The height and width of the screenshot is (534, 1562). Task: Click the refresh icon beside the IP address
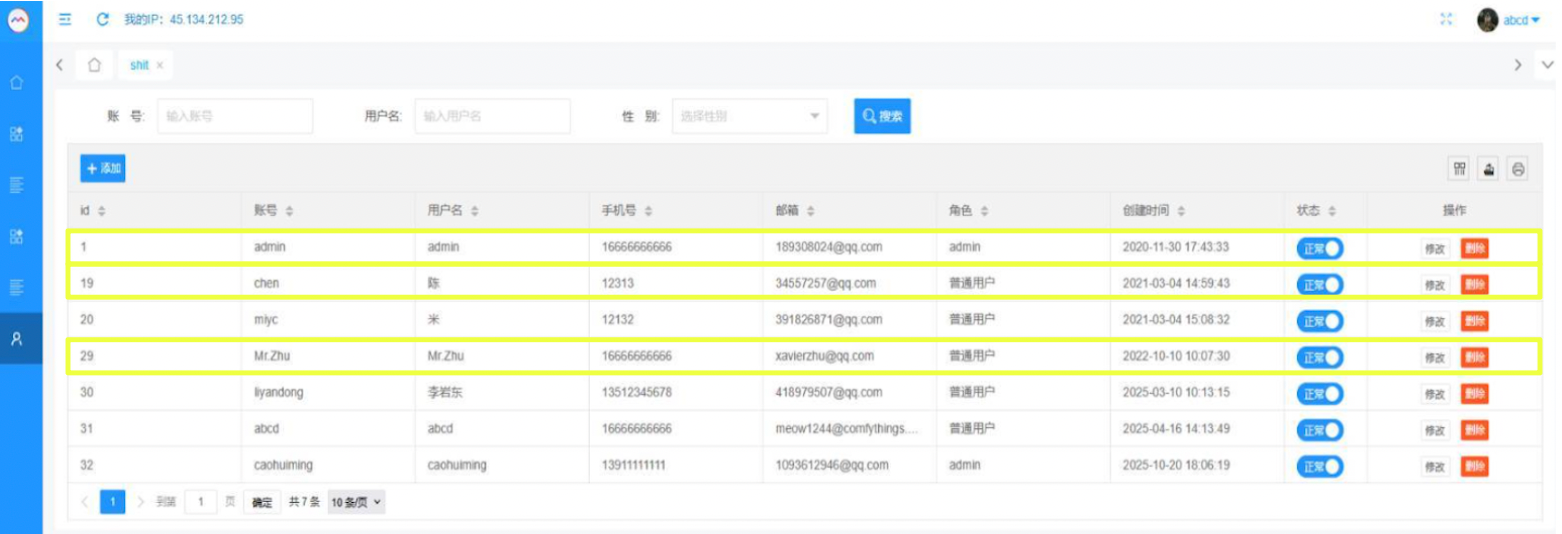(x=103, y=20)
